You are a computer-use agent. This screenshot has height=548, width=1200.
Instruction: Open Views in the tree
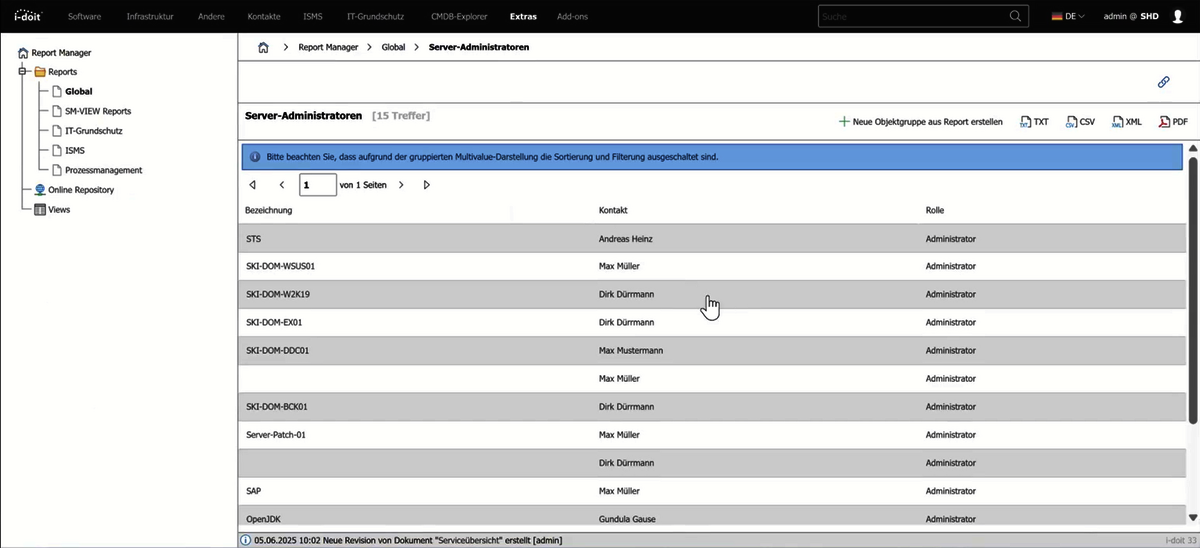click(x=59, y=210)
